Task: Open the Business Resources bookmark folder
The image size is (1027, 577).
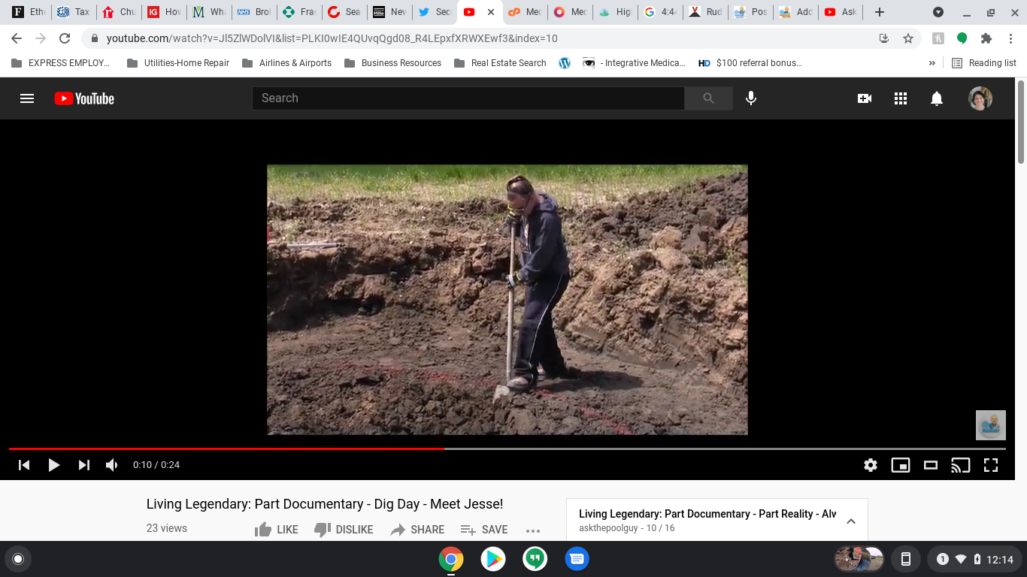Action: pos(391,63)
